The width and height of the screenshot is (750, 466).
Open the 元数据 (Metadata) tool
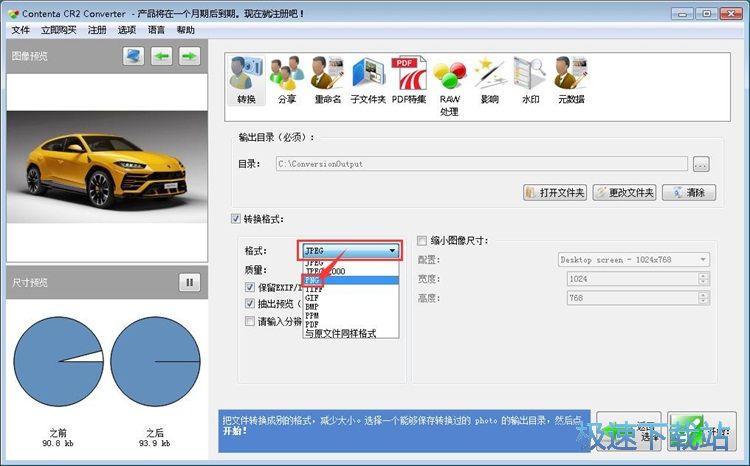point(571,80)
